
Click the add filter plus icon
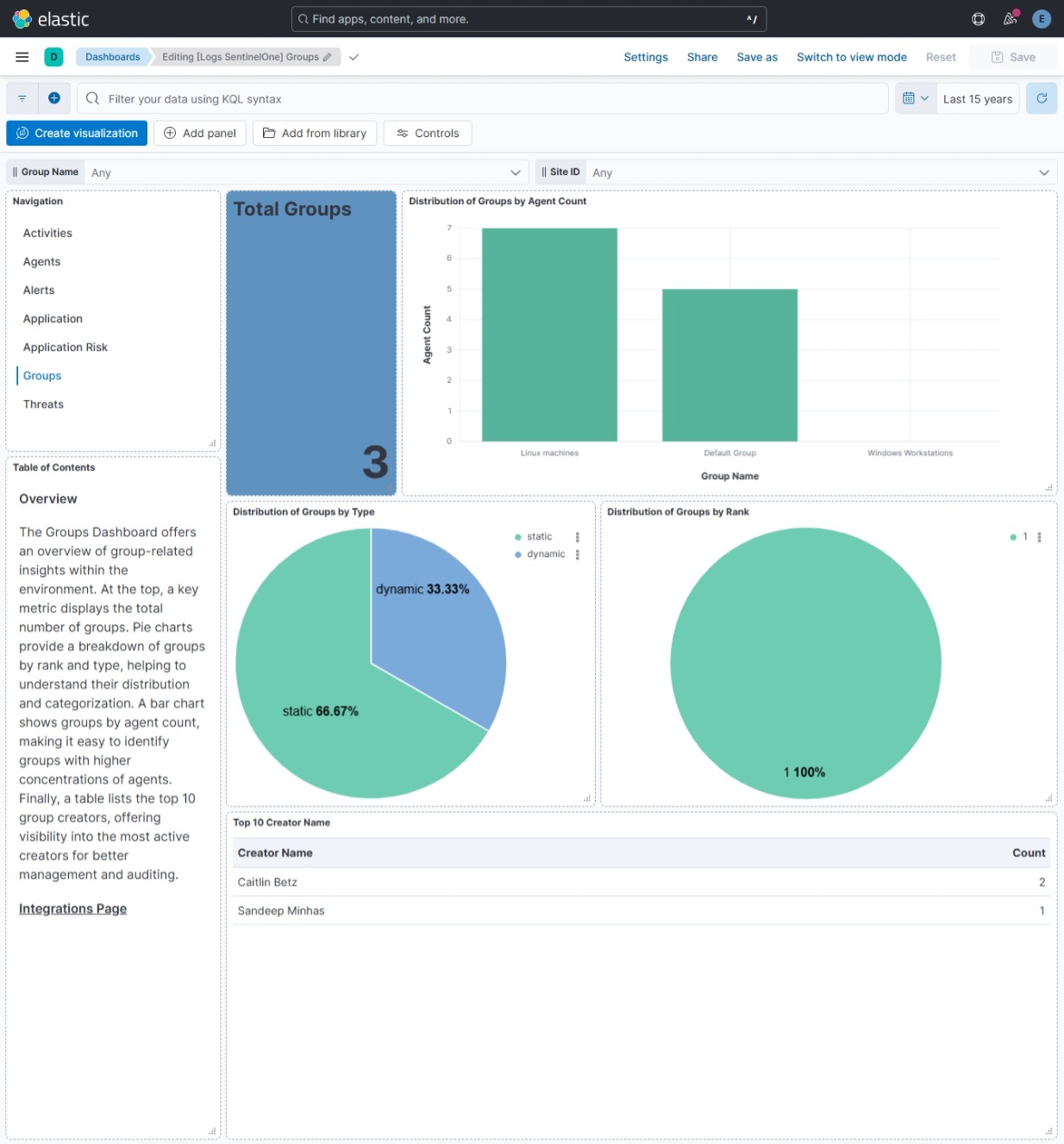coord(53,97)
